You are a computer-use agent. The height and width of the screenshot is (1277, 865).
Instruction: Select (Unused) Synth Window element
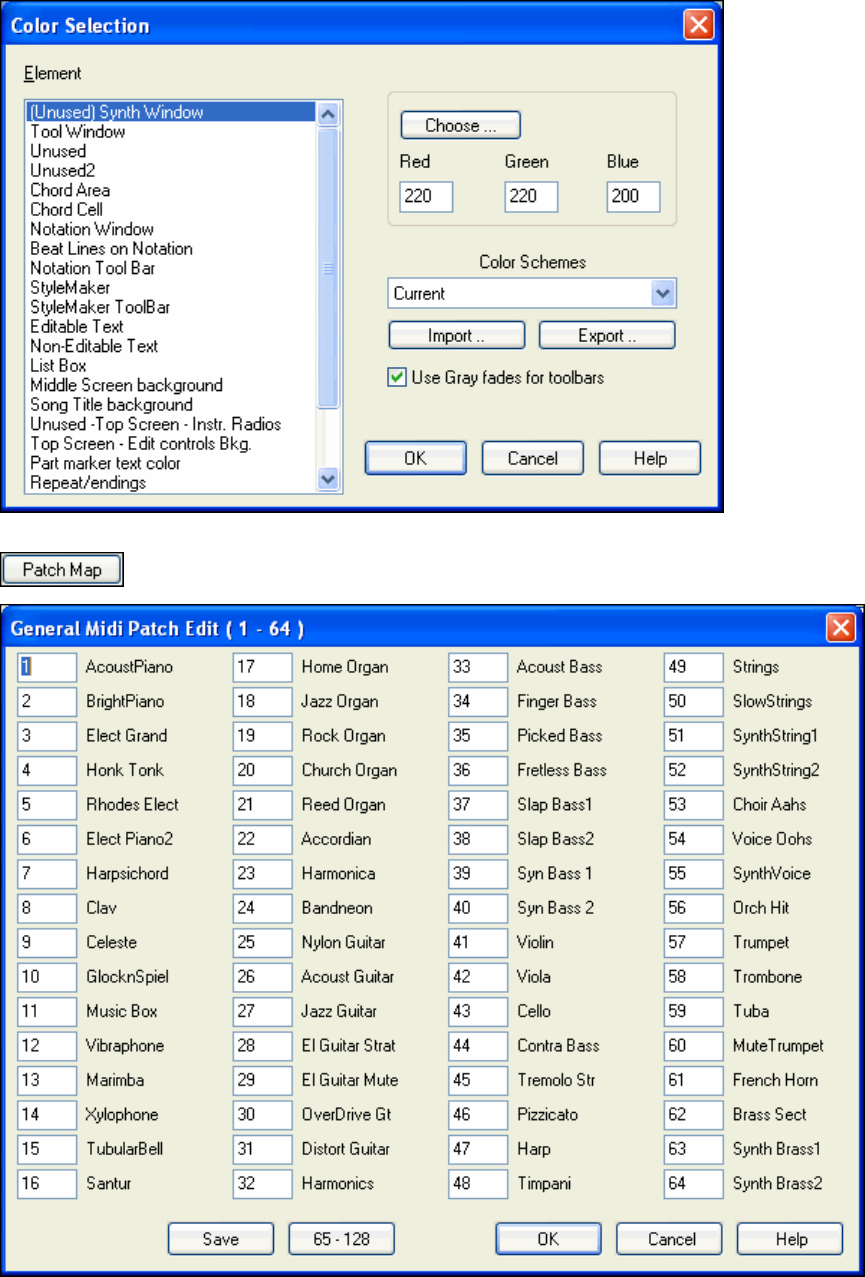point(171,112)
